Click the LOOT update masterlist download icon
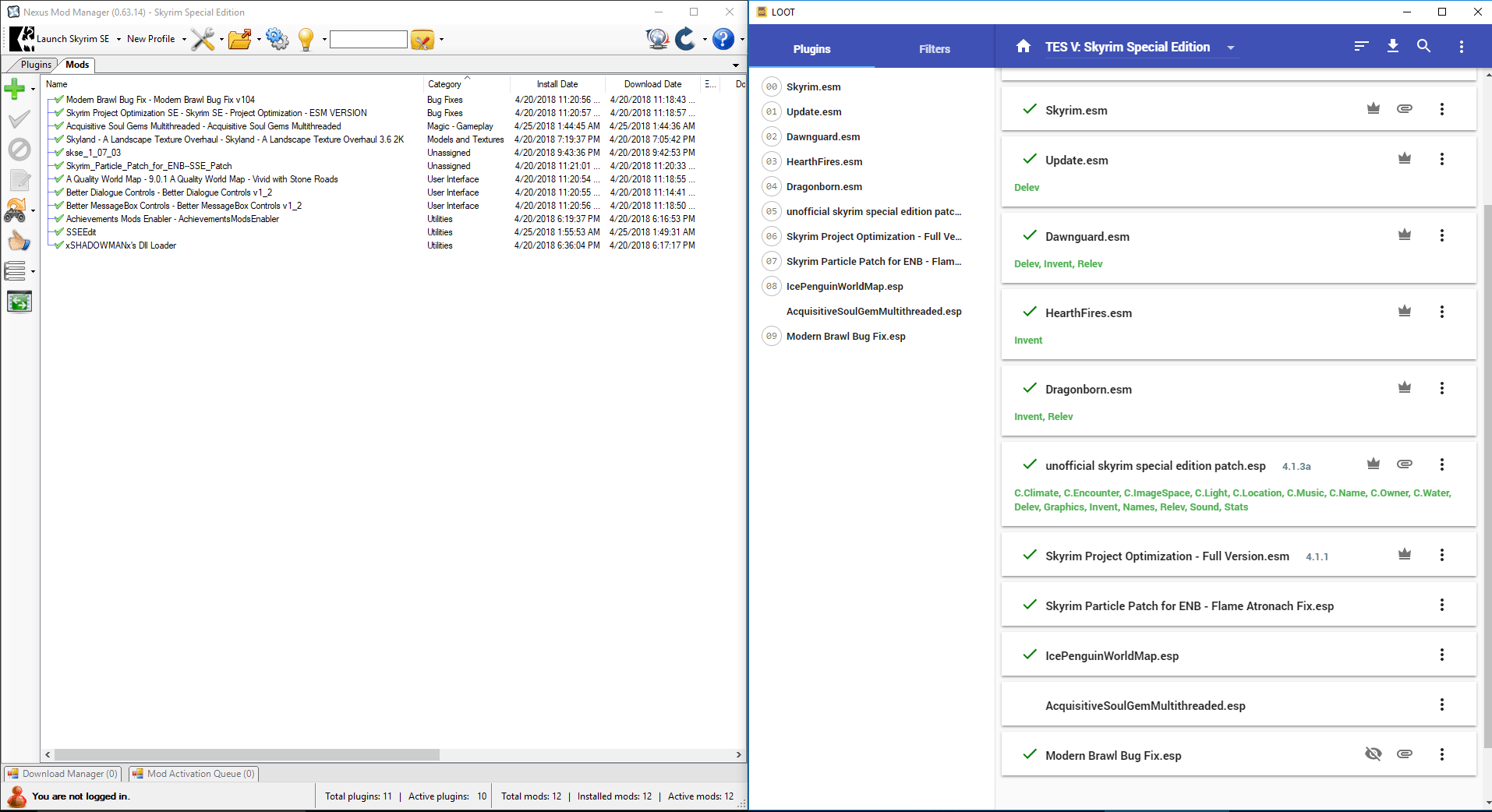 (x=1393, y=47)
